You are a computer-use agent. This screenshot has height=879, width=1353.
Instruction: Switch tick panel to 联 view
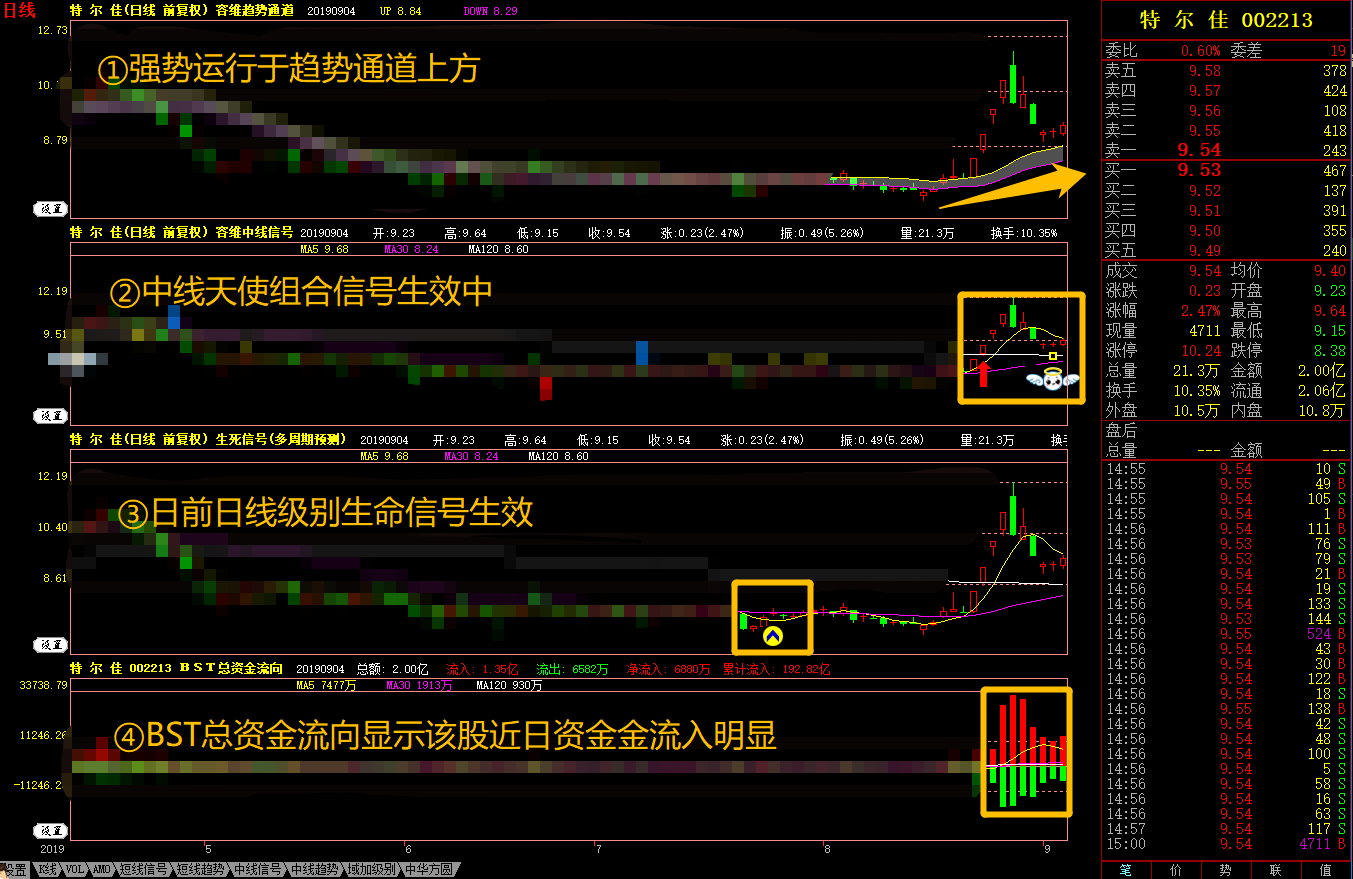[1275, 870]
